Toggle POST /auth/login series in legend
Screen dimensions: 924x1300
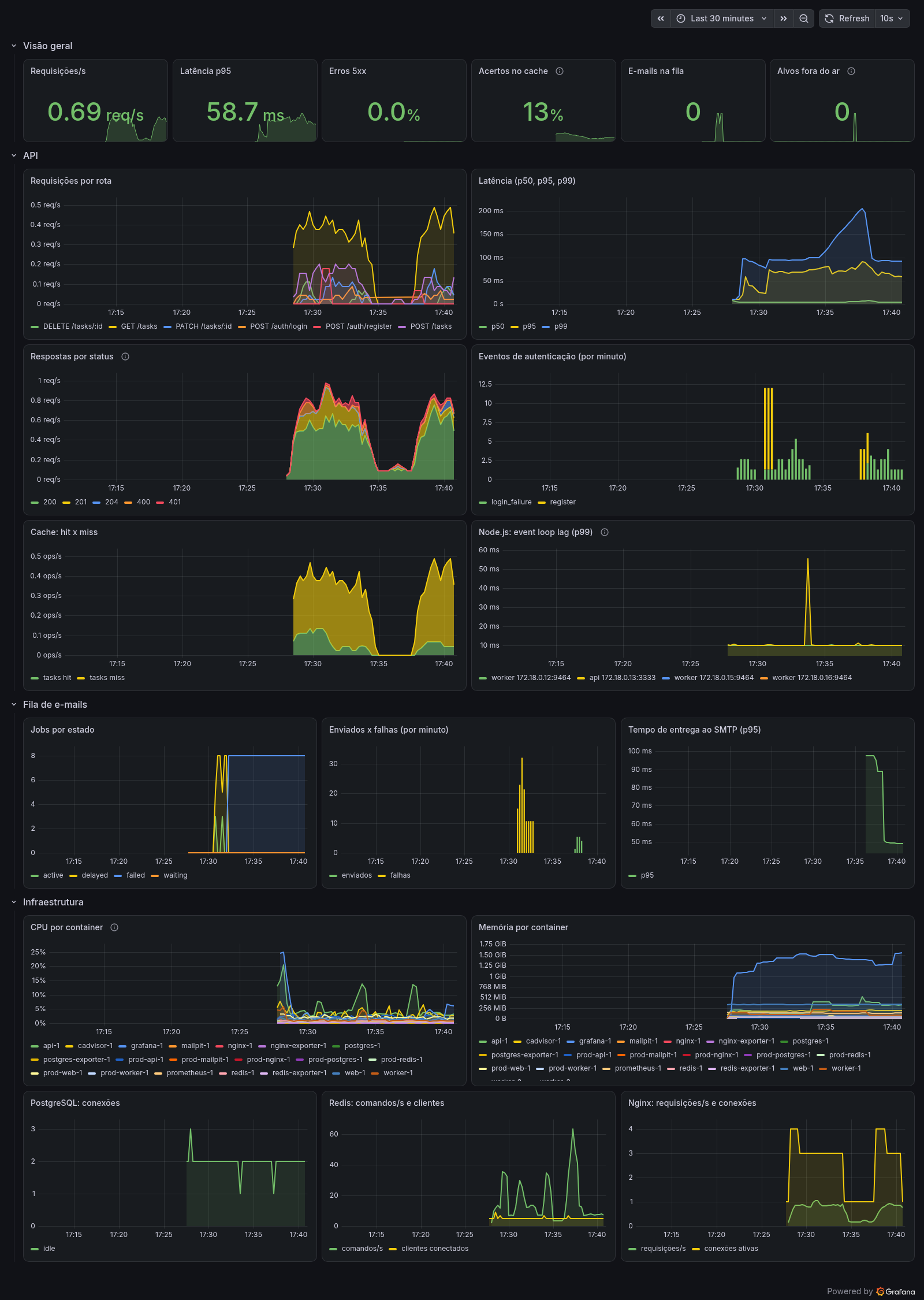(279, 326)
